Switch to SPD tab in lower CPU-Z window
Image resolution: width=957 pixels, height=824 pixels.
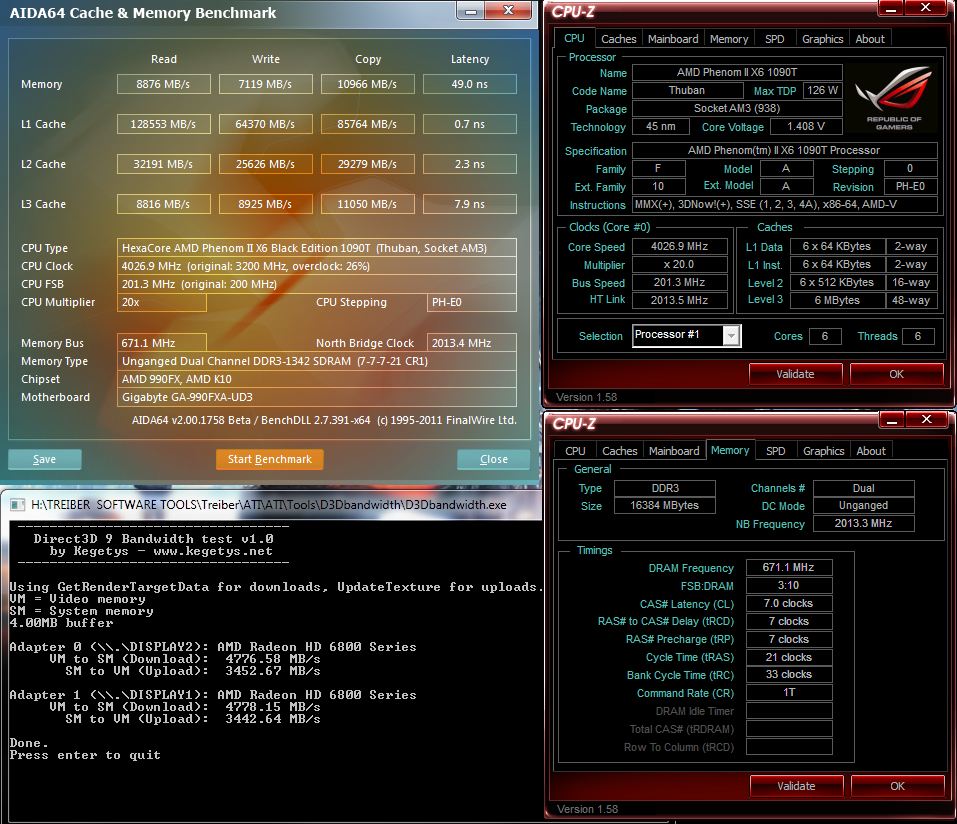[775, 451]
